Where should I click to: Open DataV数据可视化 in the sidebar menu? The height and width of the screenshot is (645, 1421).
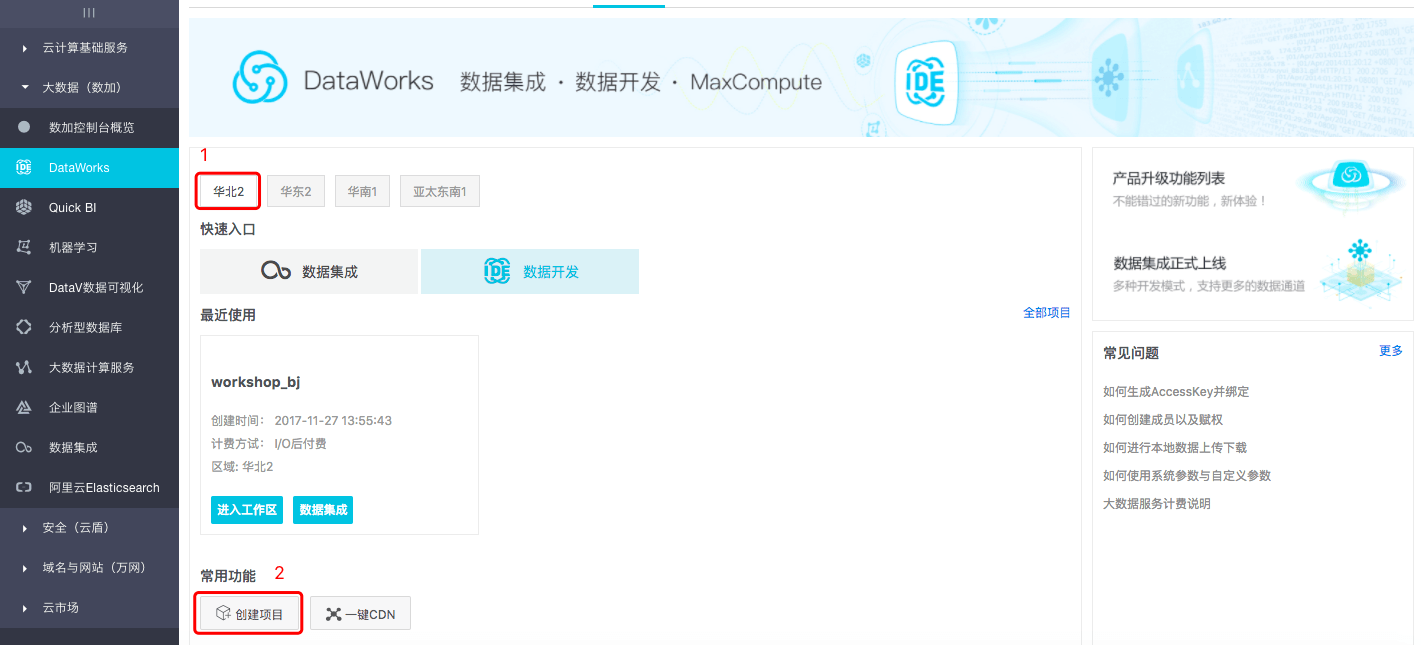[x=89, y=287]
